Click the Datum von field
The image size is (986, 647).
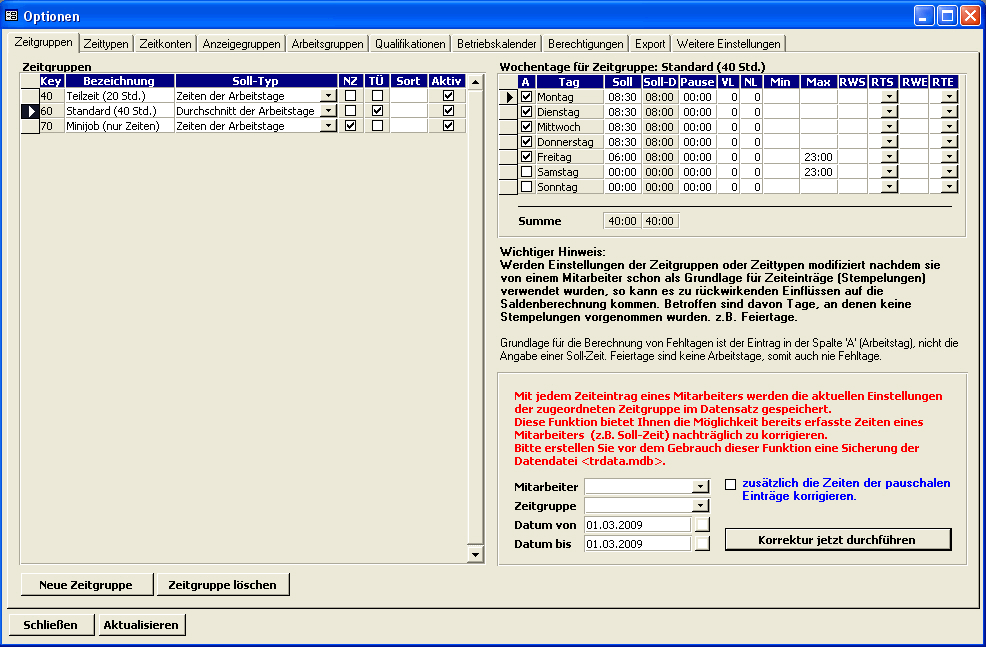point(638,525)
